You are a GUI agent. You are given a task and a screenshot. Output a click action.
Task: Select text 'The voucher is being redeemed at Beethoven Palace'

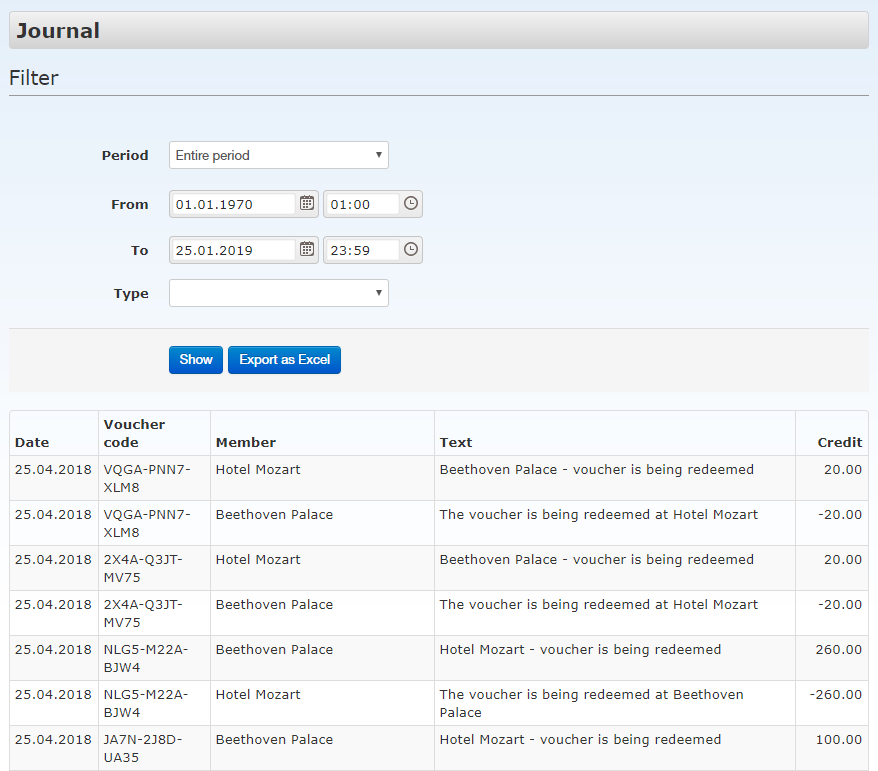pos(591,703)
